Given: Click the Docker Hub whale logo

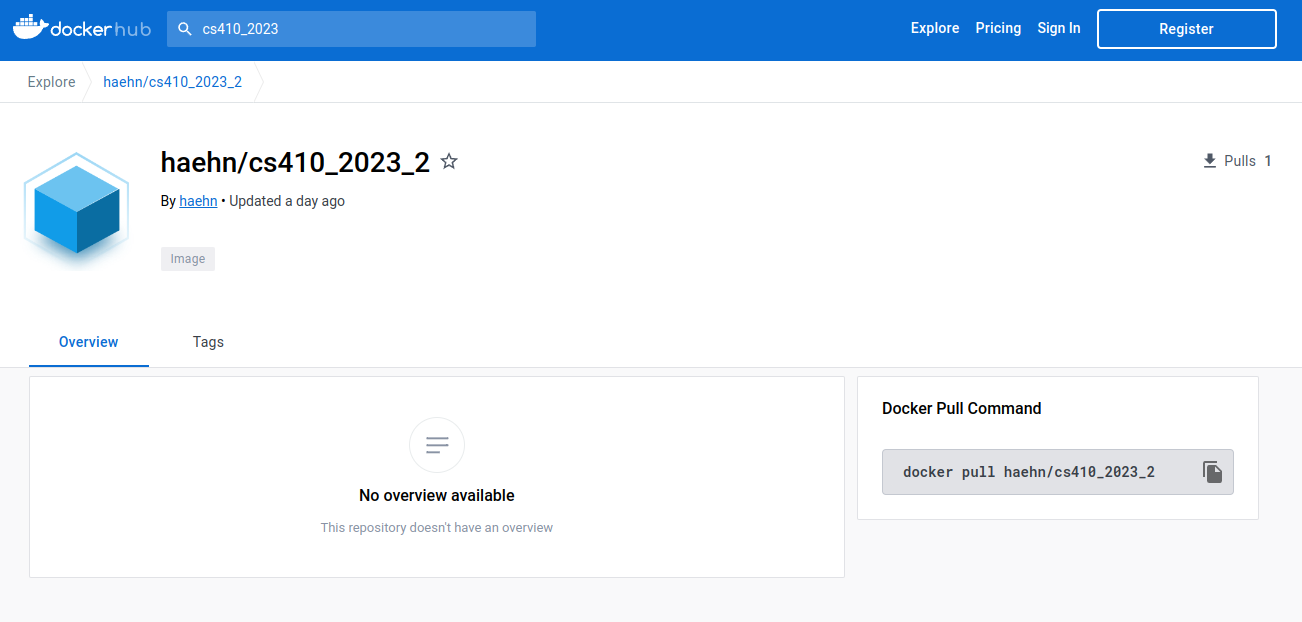Looking at the screenshot, I should coord(82,28).
